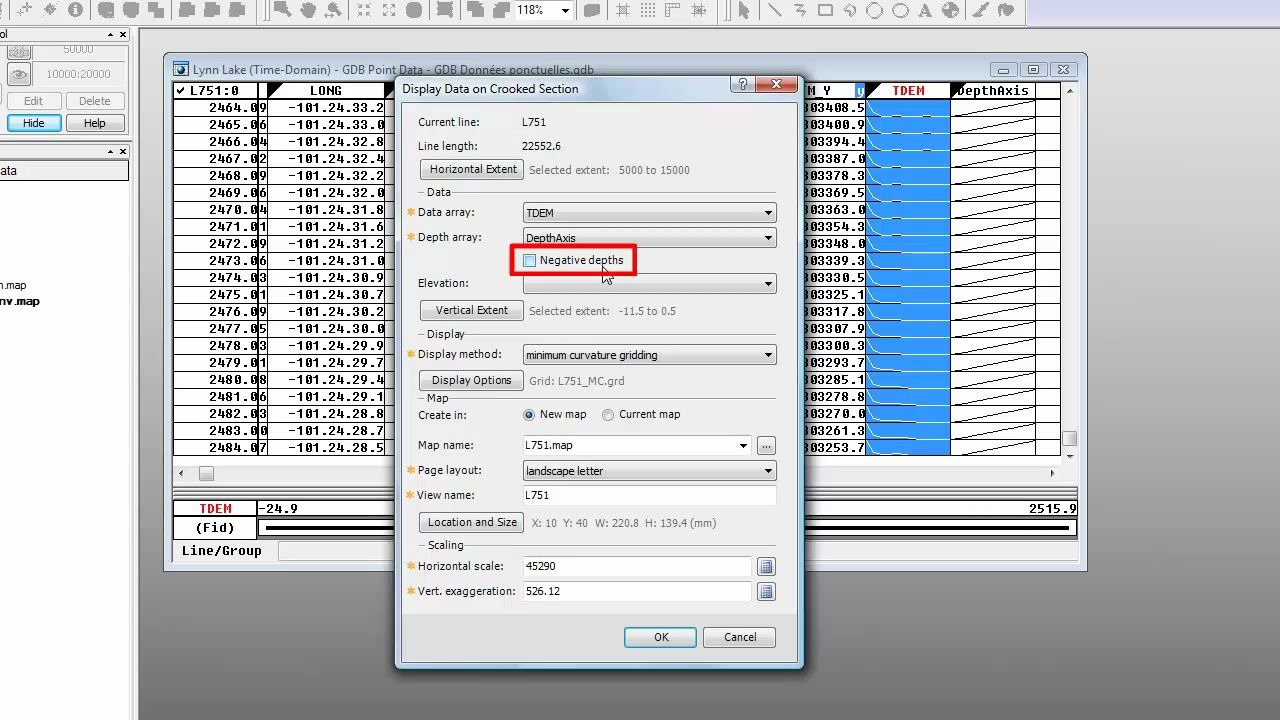
Task: Select the rectangle drawing tool
Action: coord(825,10)
